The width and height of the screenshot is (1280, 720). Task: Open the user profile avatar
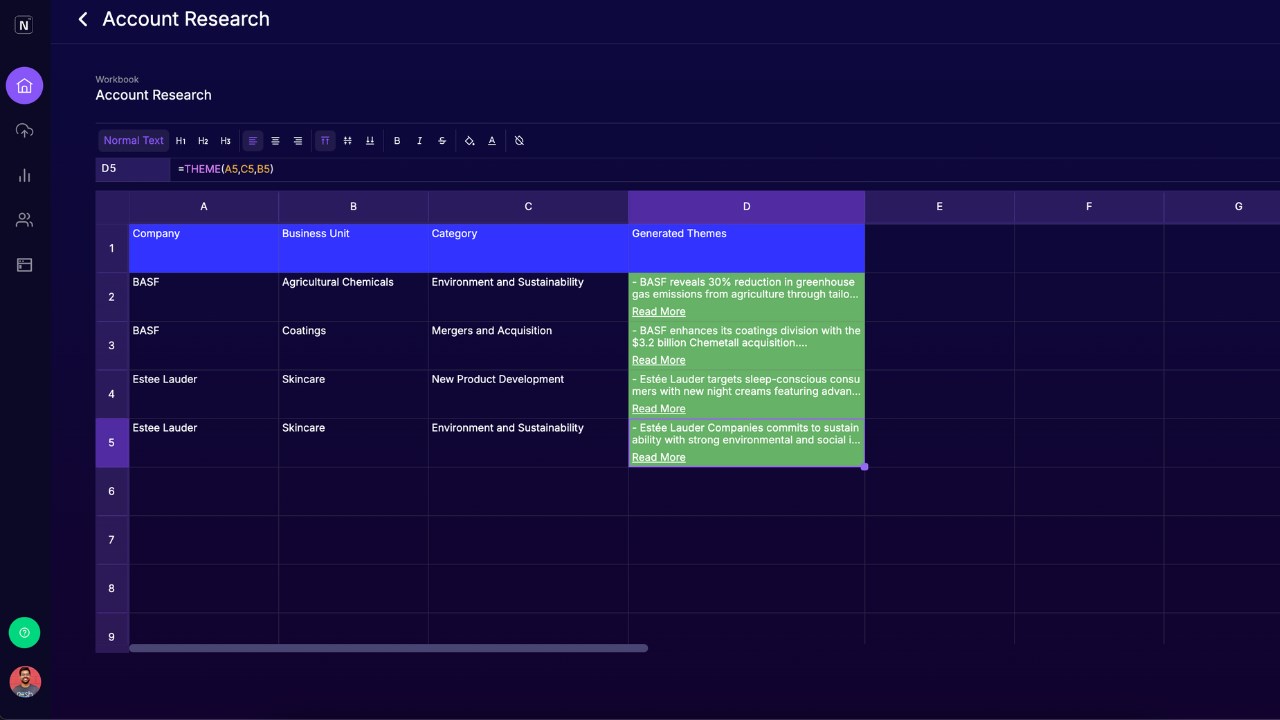25,682
